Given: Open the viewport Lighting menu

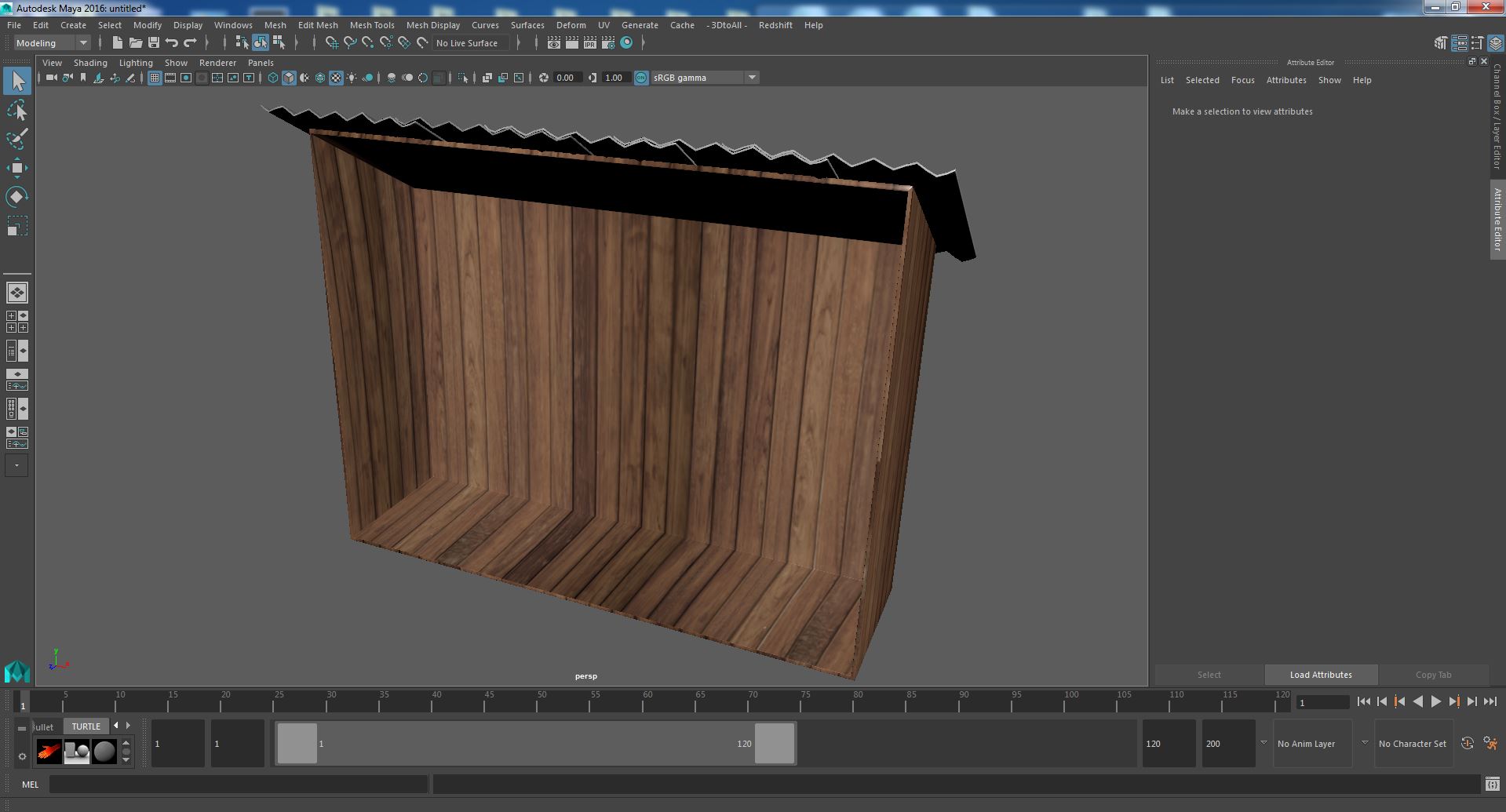Looking at the screenshot, I should [x=136, y=63].
